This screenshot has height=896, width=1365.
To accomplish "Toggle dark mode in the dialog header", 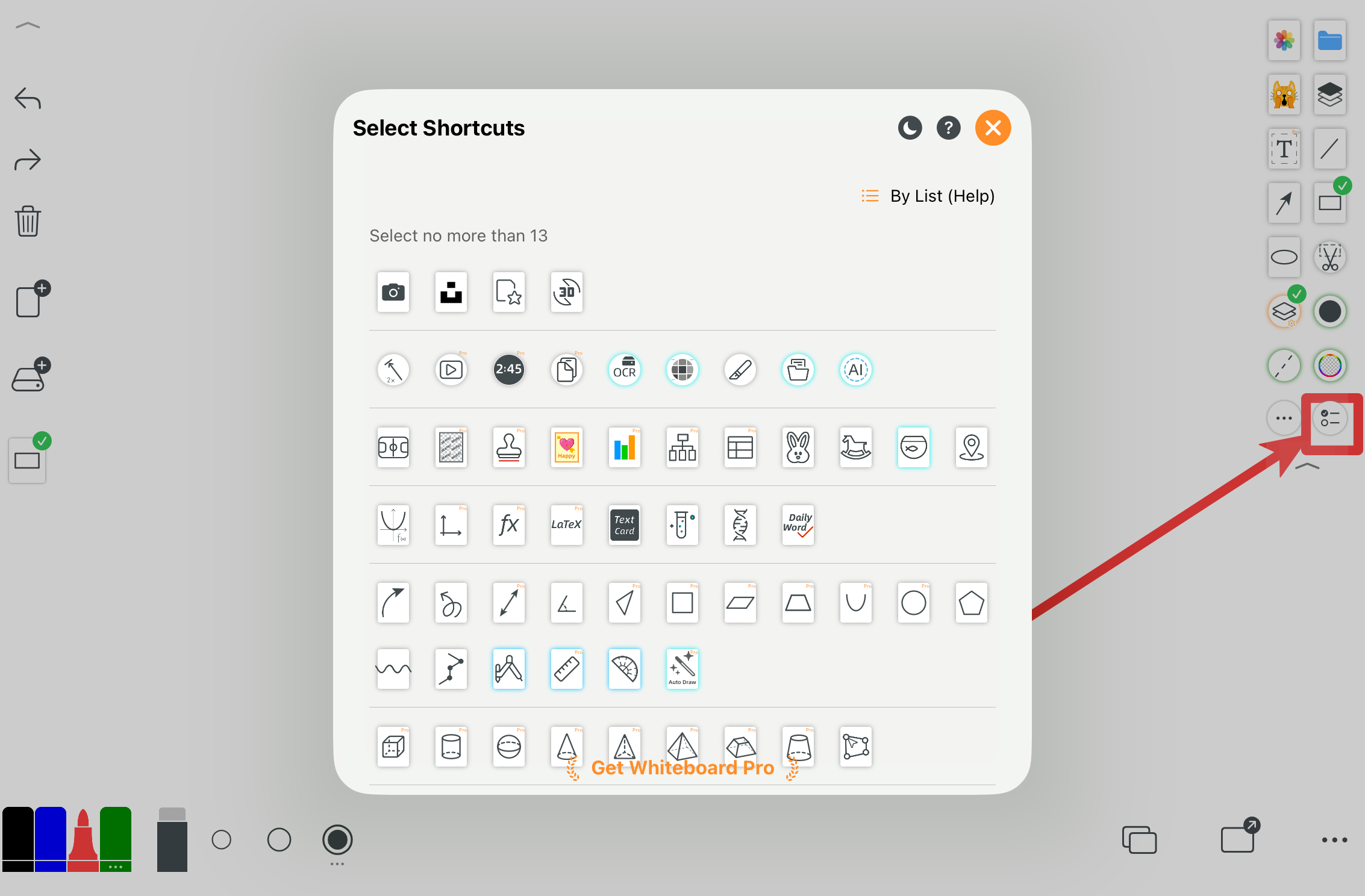I will [x=910, y=128].
